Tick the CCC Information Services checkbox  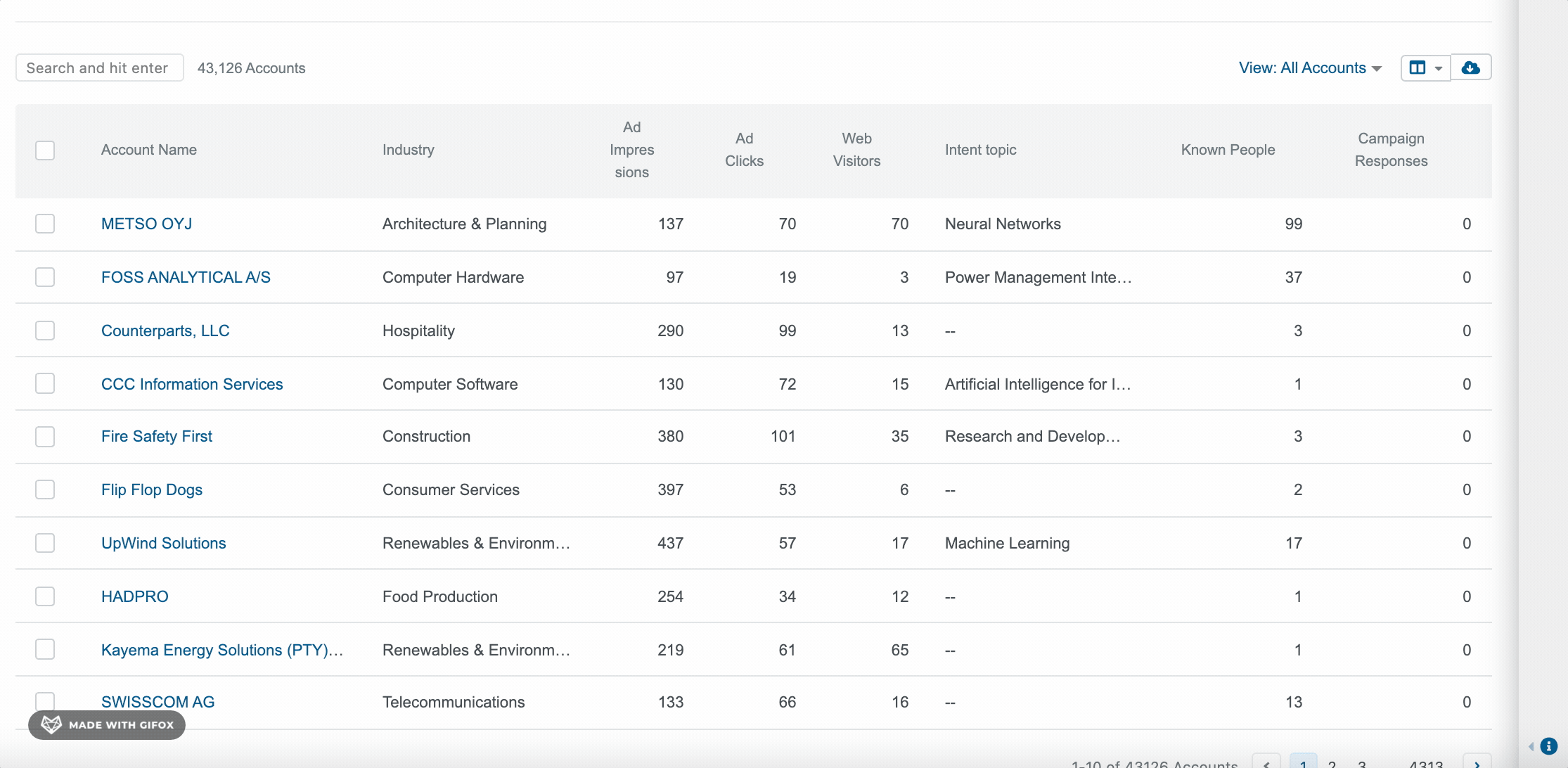tap(45, 383)
